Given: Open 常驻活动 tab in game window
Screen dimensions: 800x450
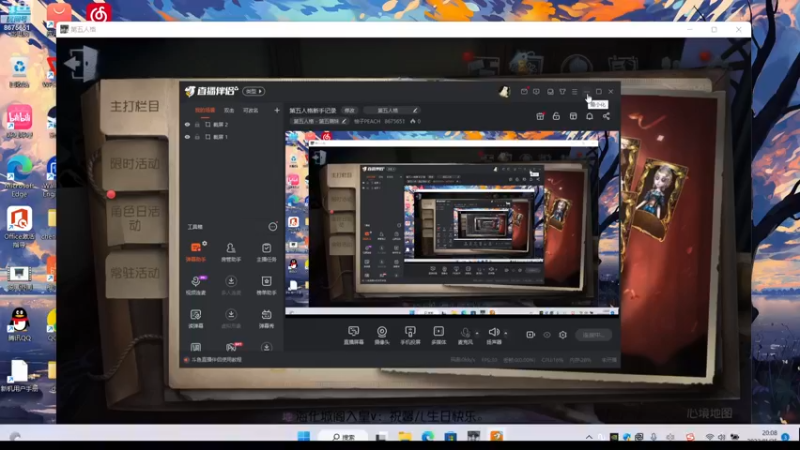Looking at the screenshot, I should tap(135, 273).
